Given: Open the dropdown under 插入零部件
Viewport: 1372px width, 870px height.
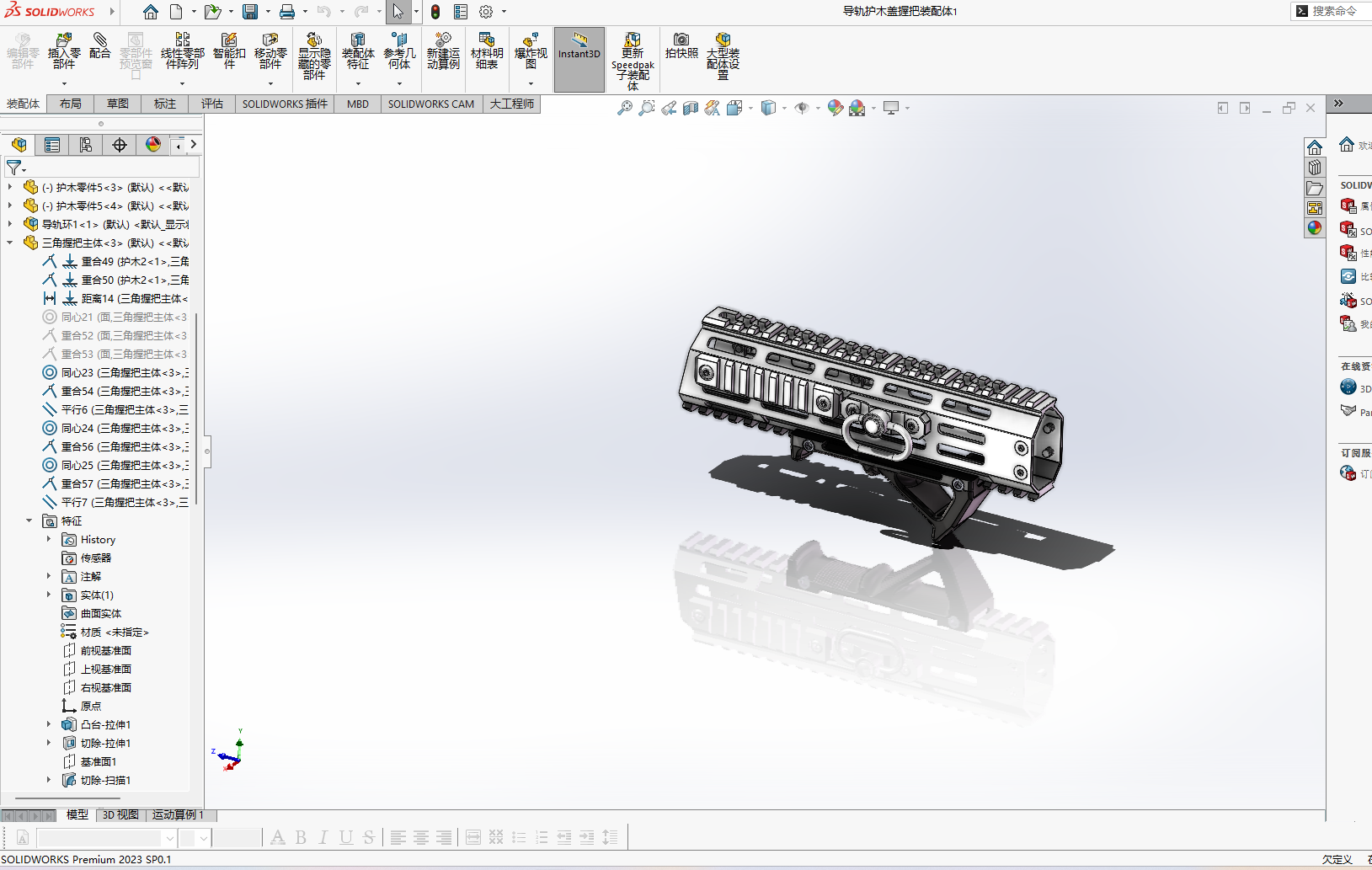Looking at the screenshot, I should pyautogui.click(x=64, y=83).
